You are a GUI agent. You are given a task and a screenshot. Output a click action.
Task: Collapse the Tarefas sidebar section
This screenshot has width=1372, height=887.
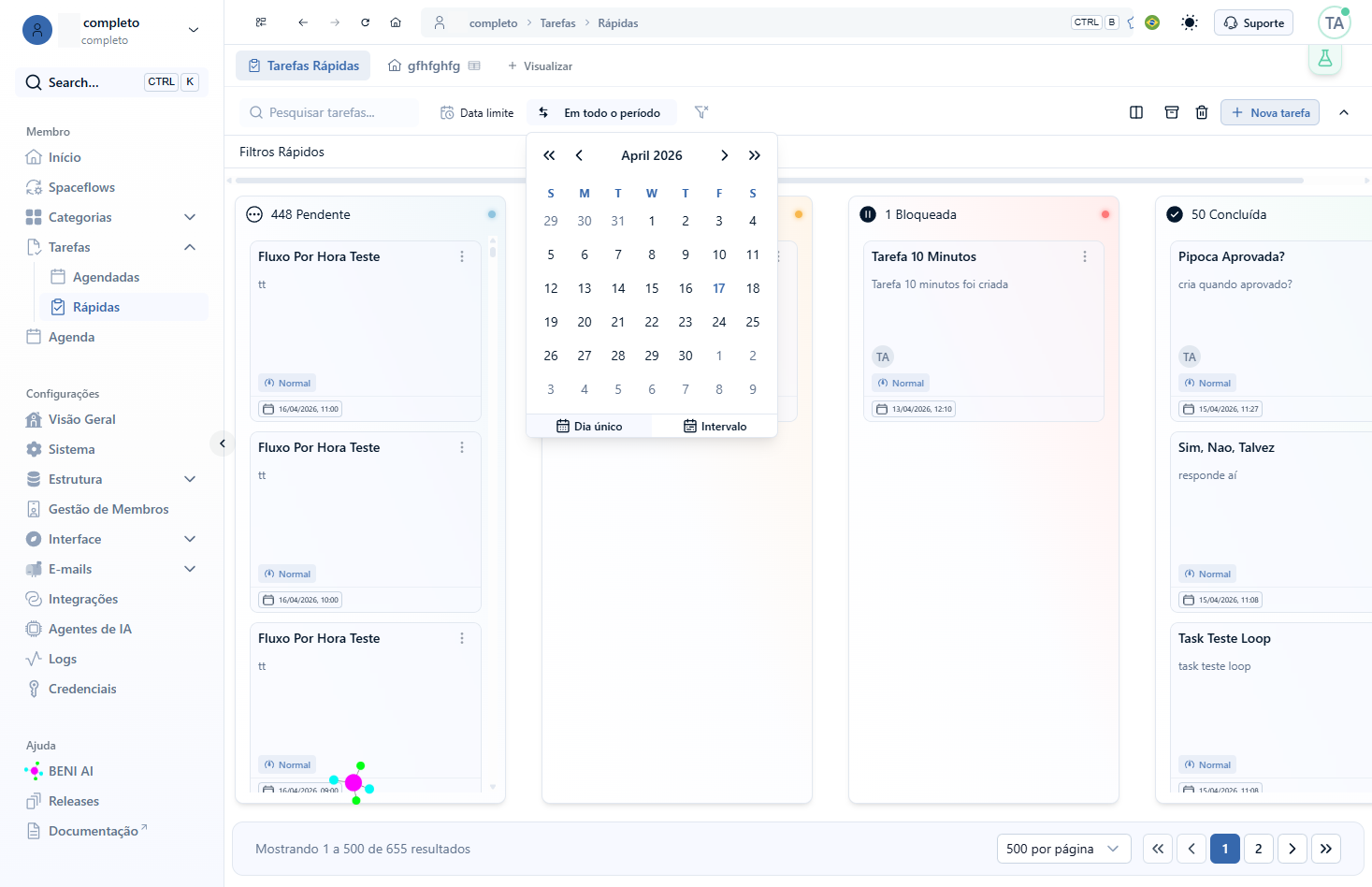(x=190, y=247)
